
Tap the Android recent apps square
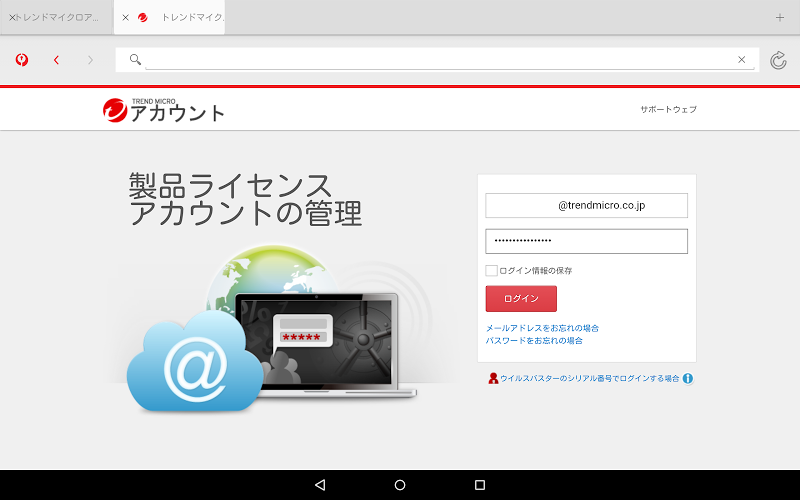tap(480, 485)
